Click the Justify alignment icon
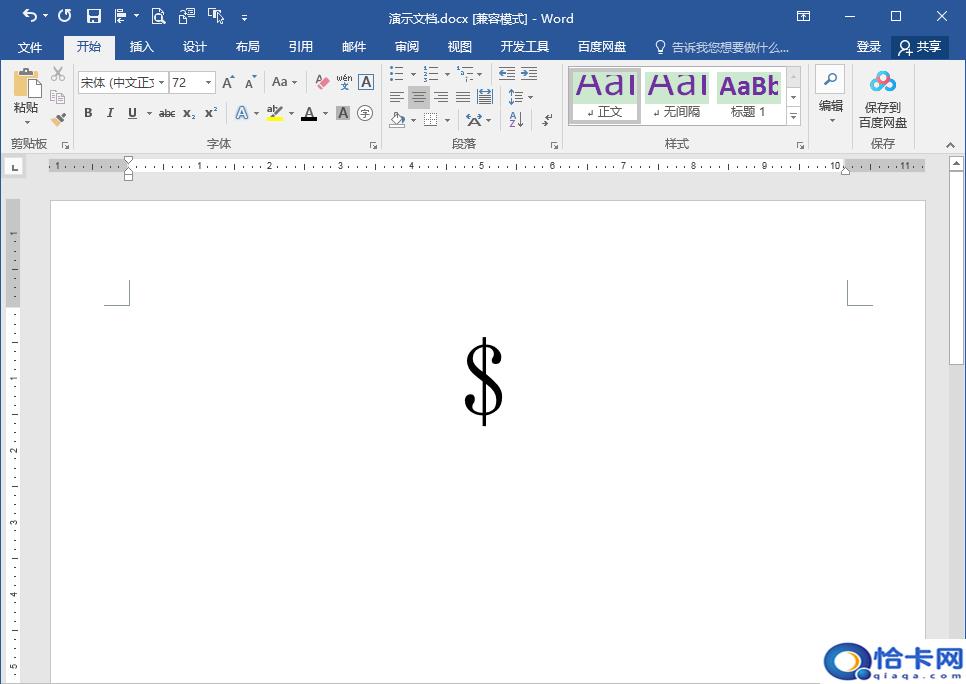Image resolution: width=966 pixels, height=684 pixels. (463, 97)
